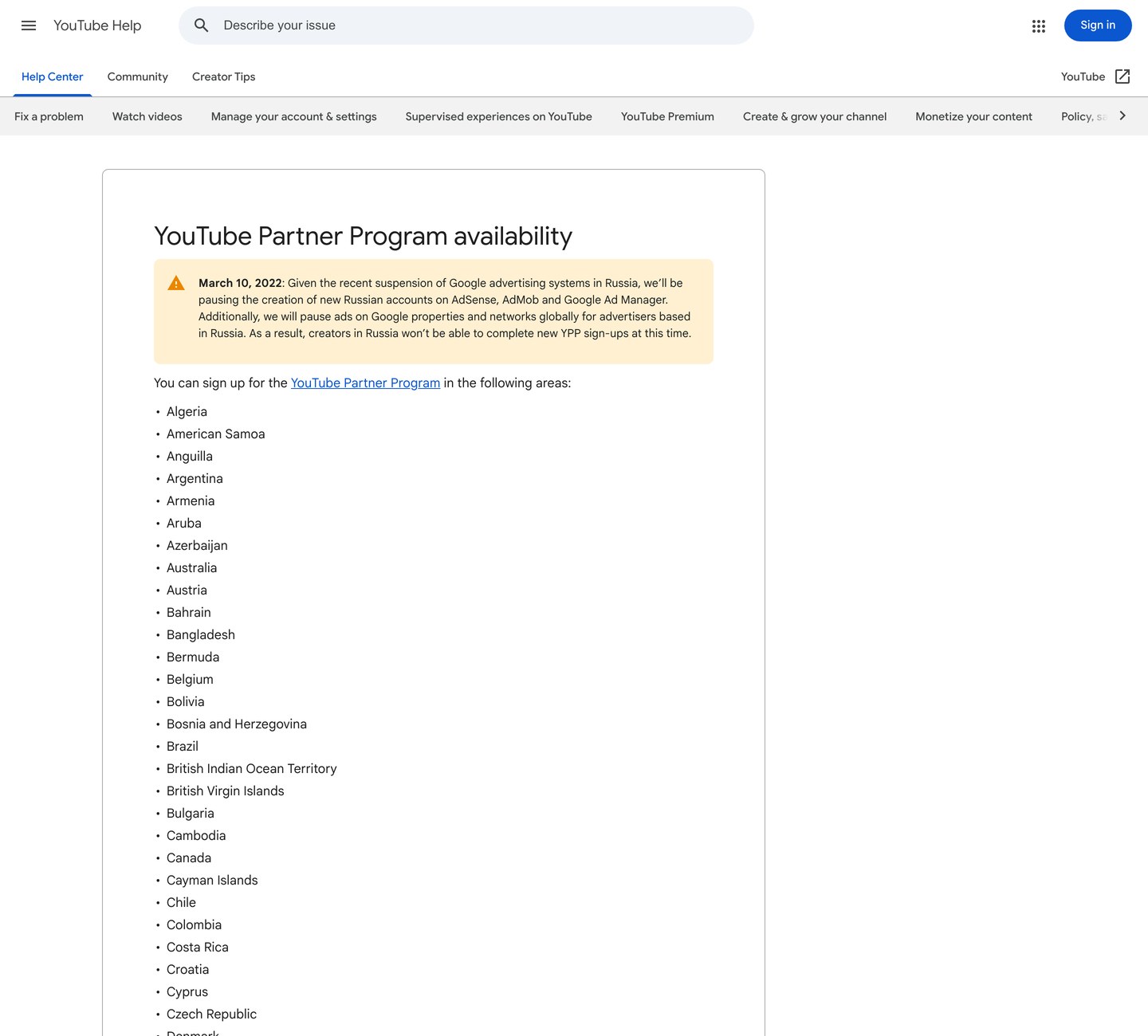Image resolution: width=1148 pixels, height=1036 pixels.
Task: Open YouTube Premium category
Action: click(667, 116)
